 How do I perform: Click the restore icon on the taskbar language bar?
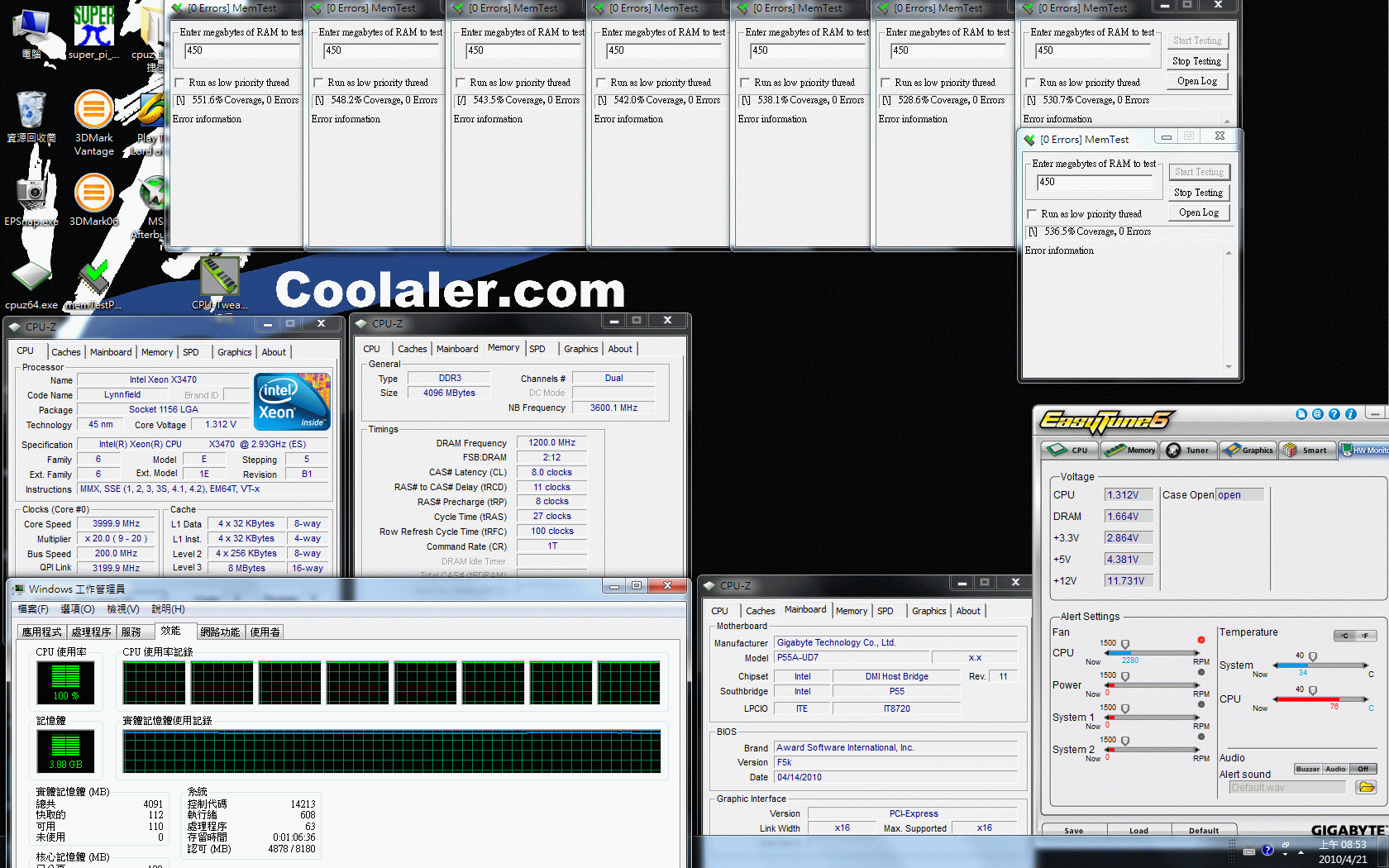click(x=1286, y=845)
